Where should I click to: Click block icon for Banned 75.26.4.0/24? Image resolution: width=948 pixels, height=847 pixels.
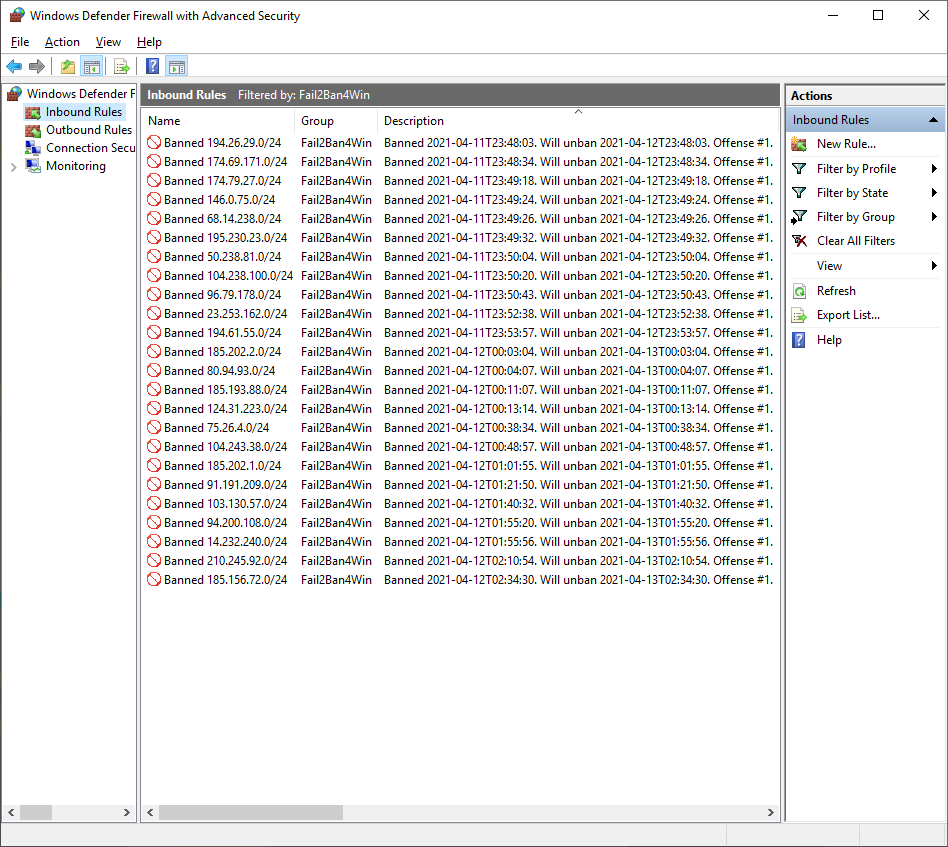[x=154, y=427]
